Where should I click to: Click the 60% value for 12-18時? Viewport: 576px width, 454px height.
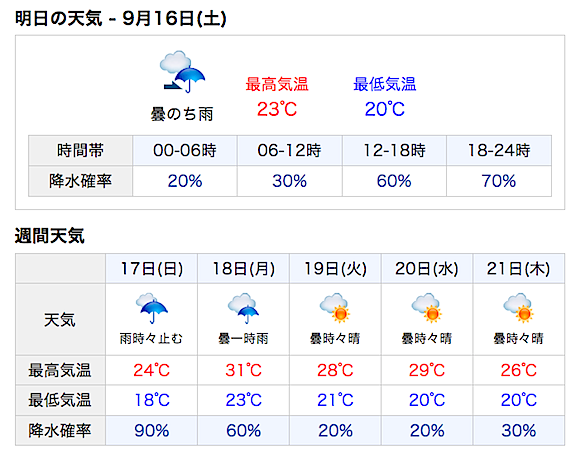(x=394, y=181)
